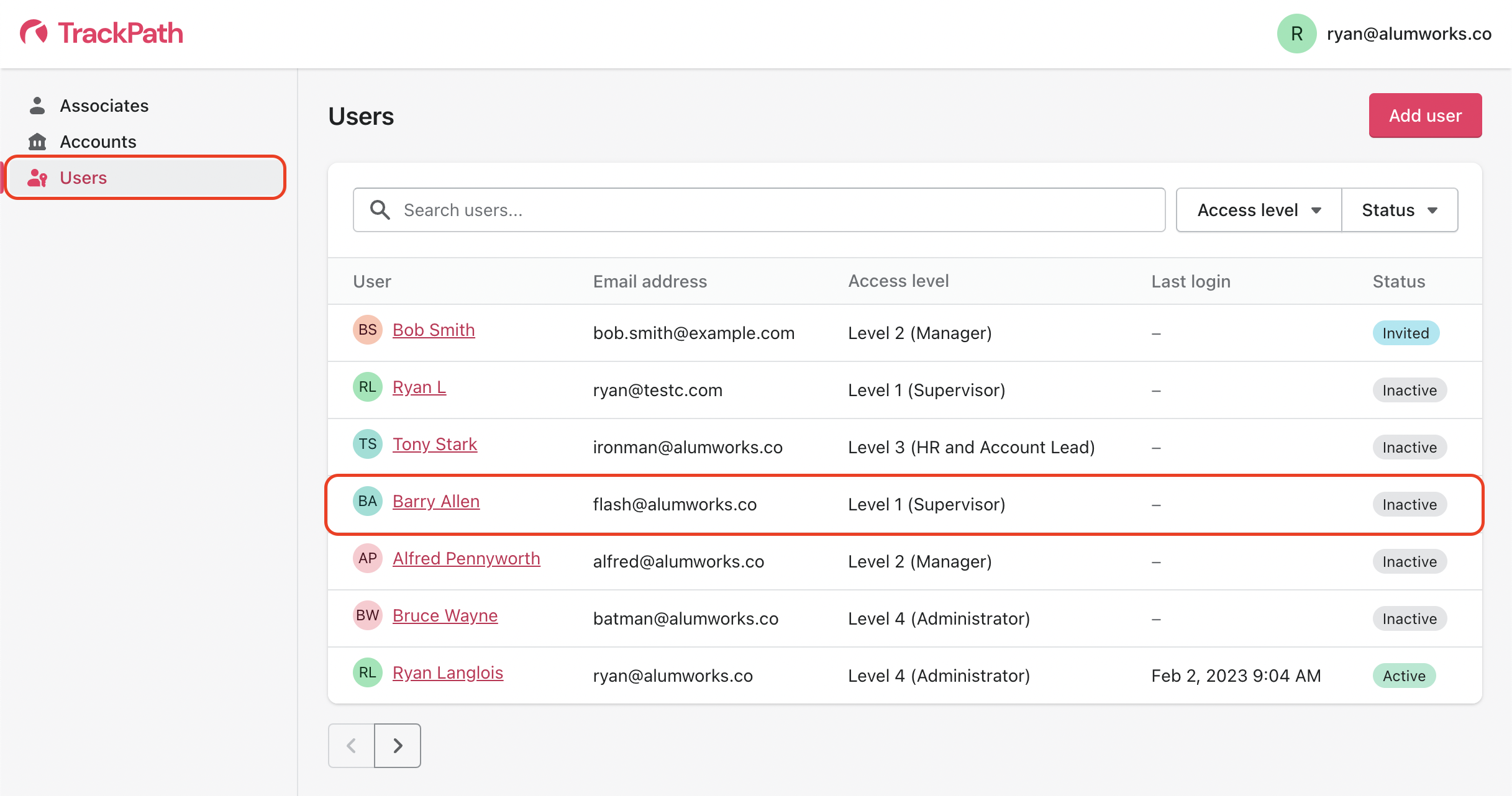Click the search magnifier icon

click(380, 210)
